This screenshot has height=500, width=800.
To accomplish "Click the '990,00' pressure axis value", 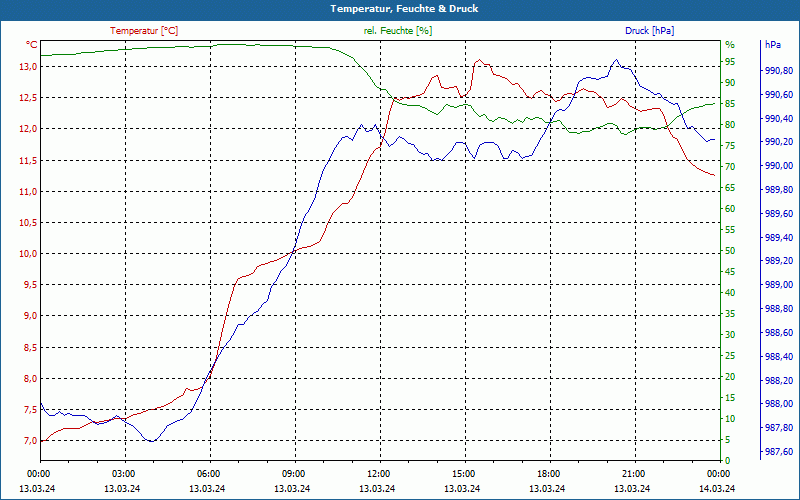I will tap(779, 166).
